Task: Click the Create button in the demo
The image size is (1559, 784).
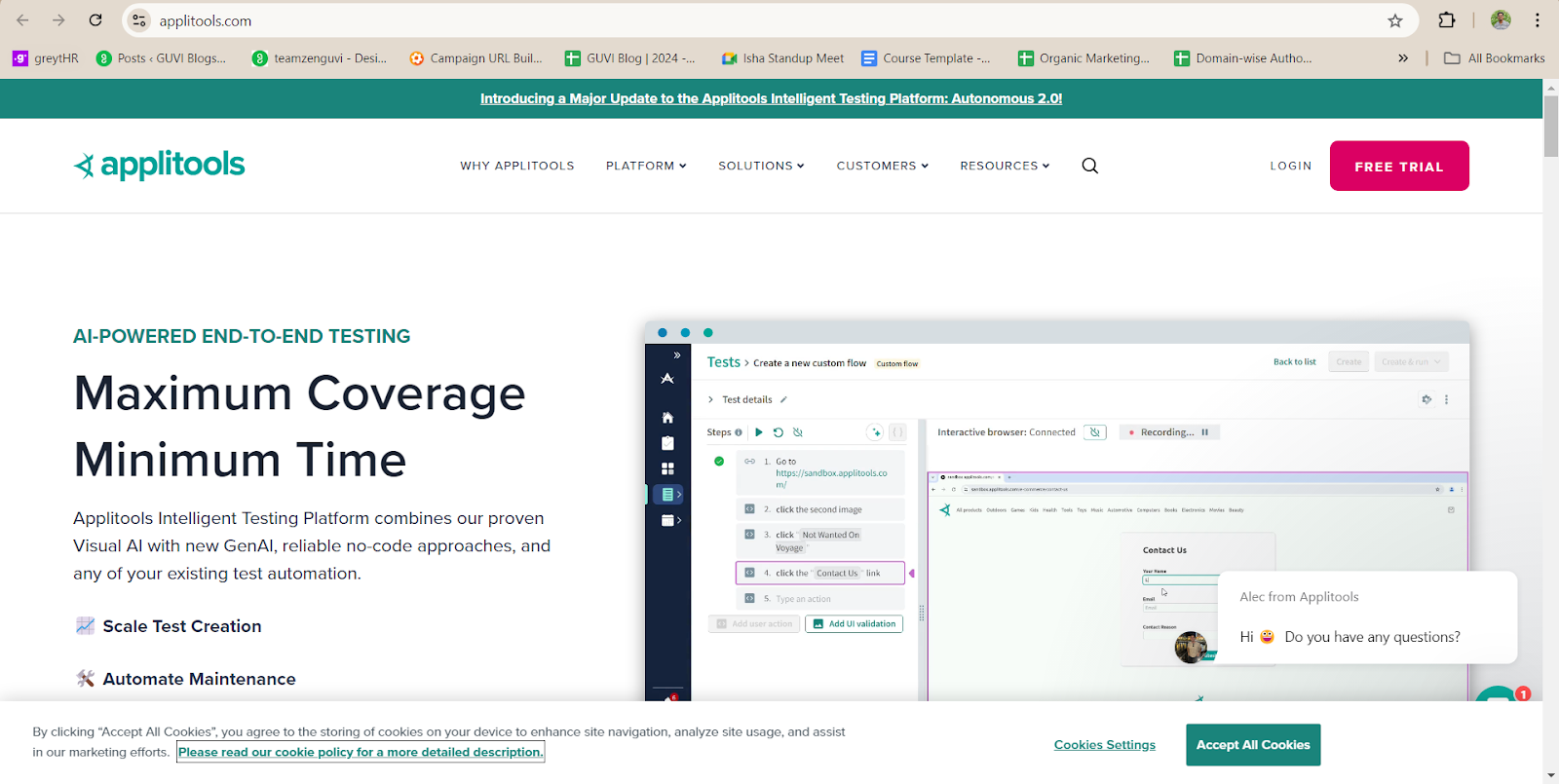Action: tap(1349, 362)
